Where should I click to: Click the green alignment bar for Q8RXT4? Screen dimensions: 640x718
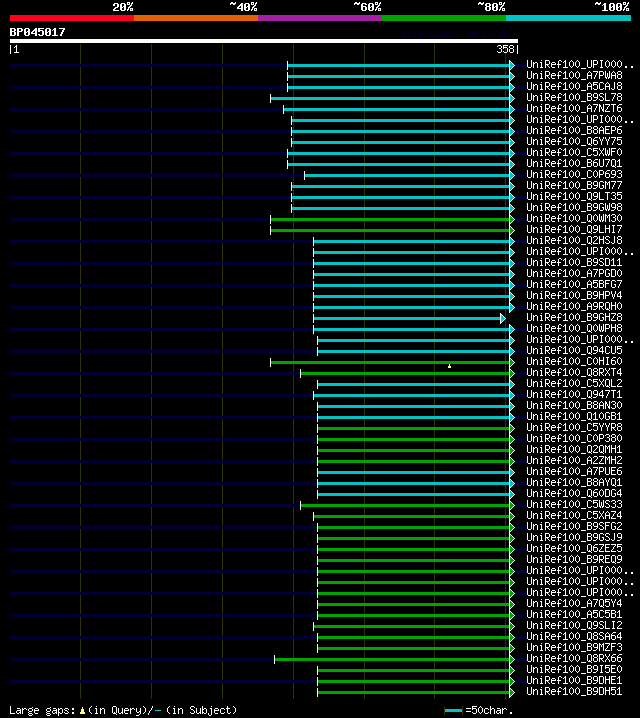click(x=407, y=373)
